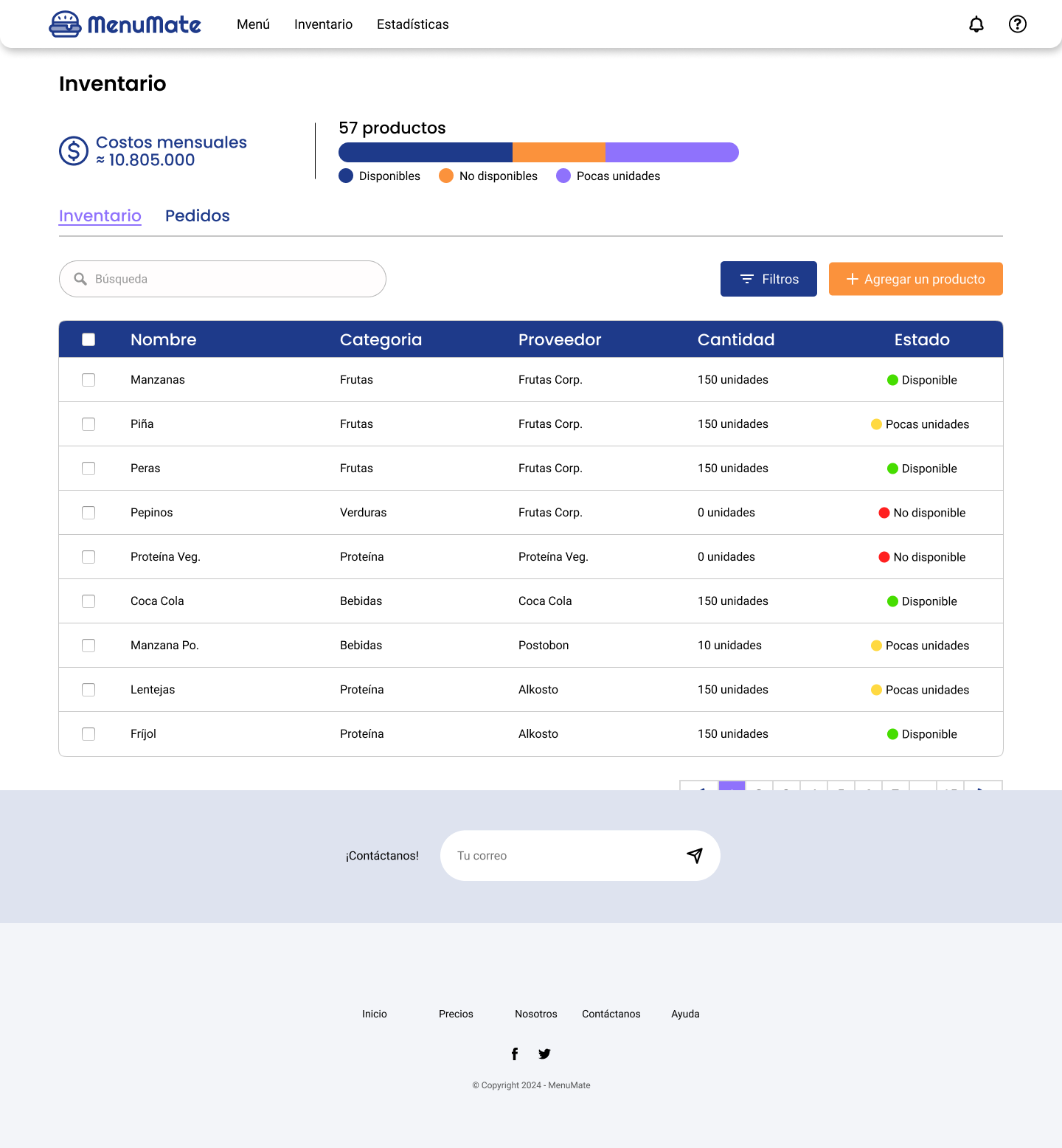Viewport: 1062px width, 1148px height.
Task: Click the help question mark icon
Action: point(1017,24)
